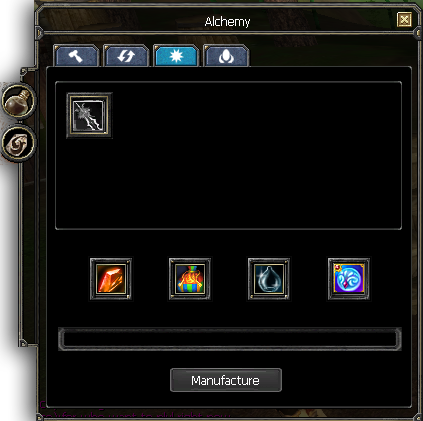Click the spiral stone side icon
Viewport: 423px width, 421px height.
point(19,144)
